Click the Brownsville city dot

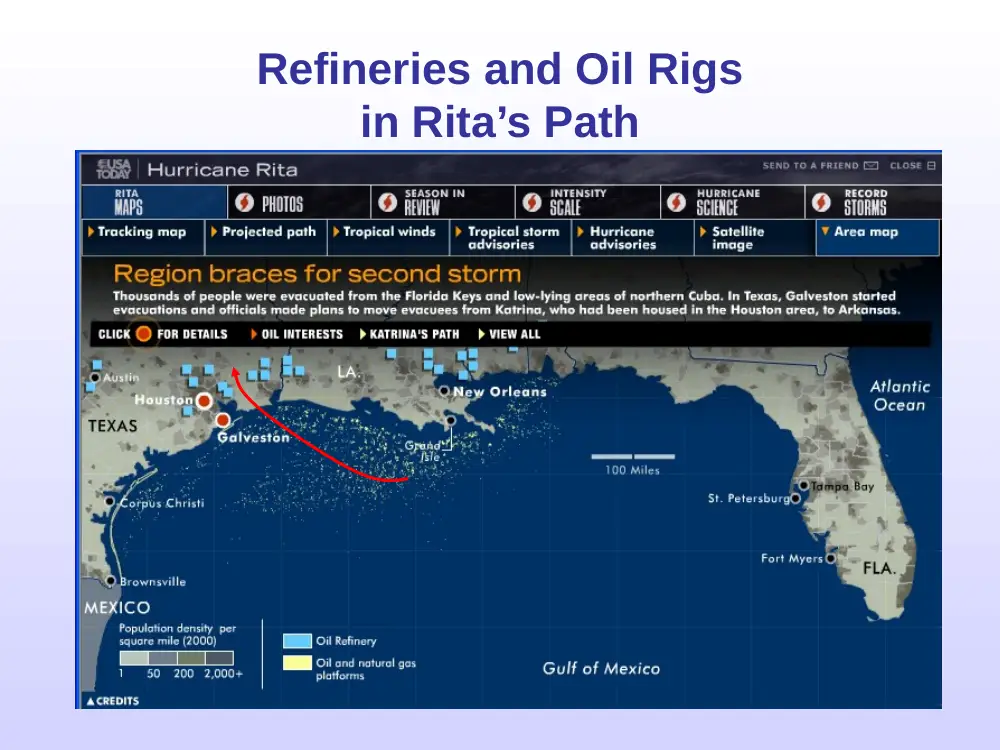pyautogui.click(x=111, y=580)
